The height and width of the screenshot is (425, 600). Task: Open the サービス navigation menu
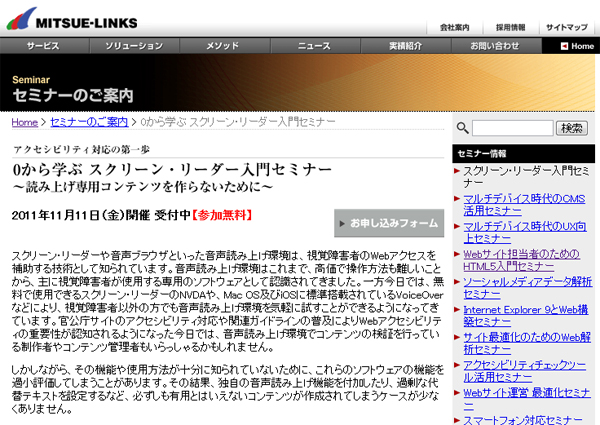[43, 46]
